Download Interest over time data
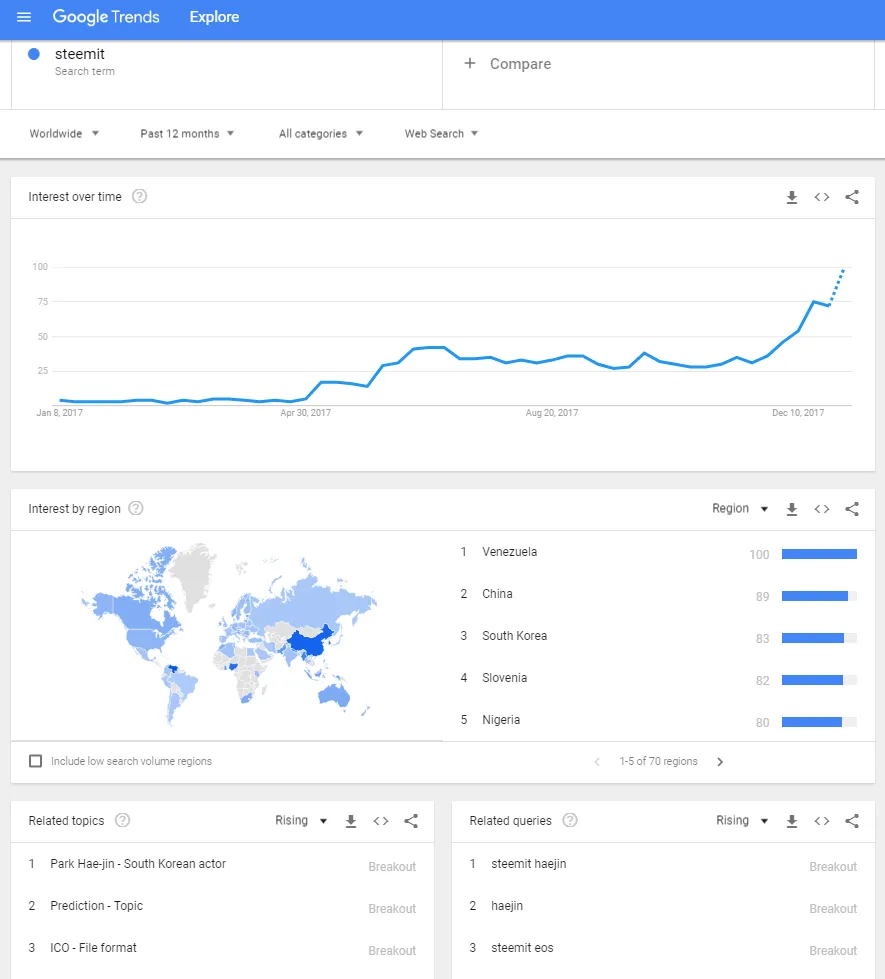This screenshot has width=885, height=979. click(x=791, y=198)
